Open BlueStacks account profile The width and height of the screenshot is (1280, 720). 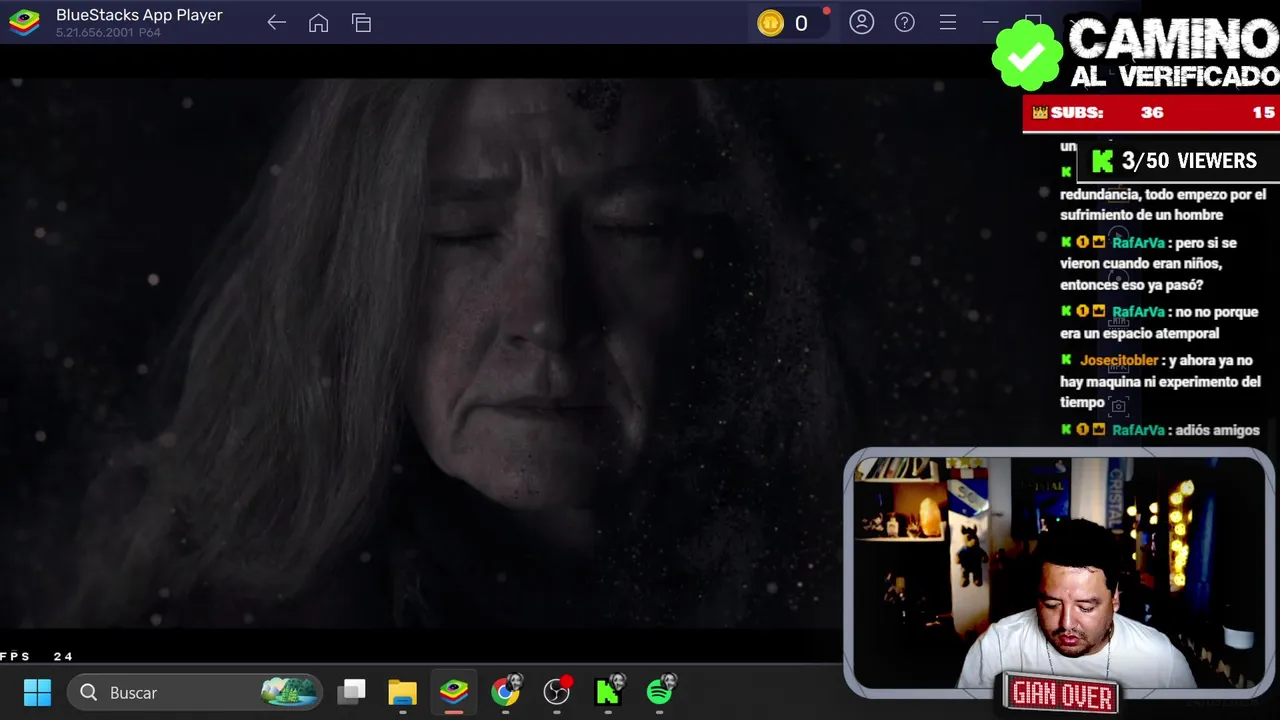click(x=861, y=22)
